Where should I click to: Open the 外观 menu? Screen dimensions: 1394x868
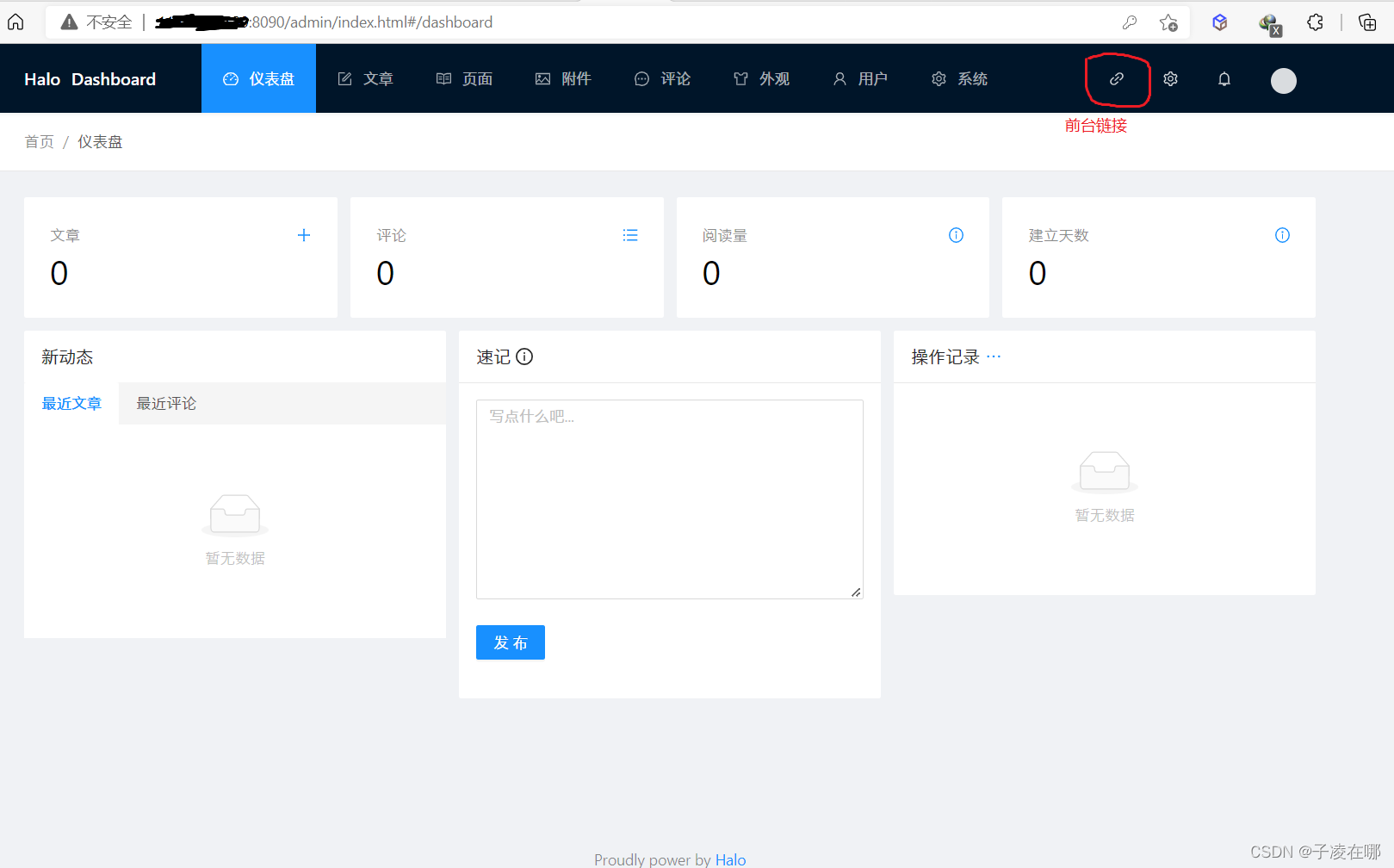pos(761,78)
